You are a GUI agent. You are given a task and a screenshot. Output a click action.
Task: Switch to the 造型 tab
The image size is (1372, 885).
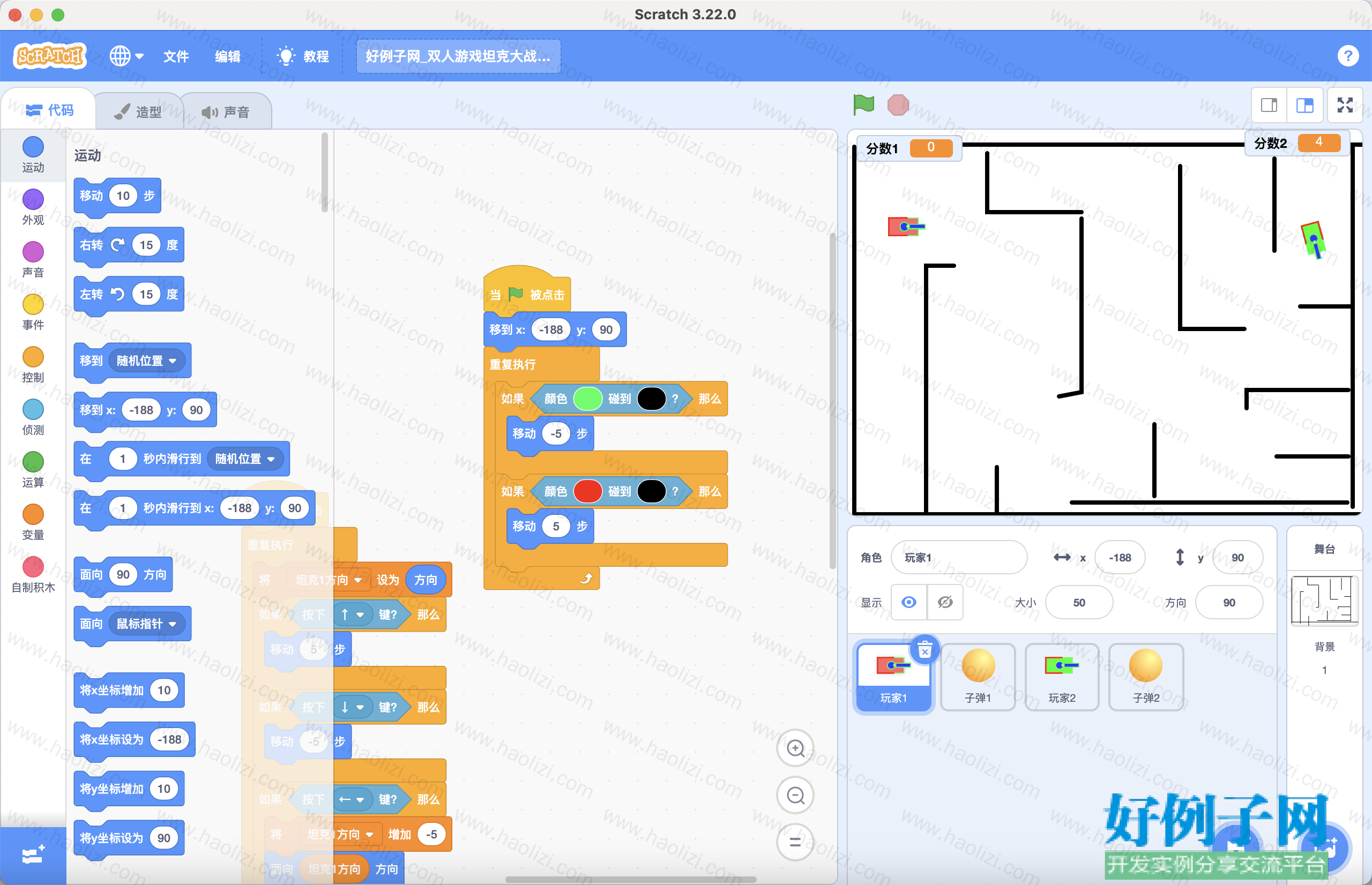(x=139, y=111)
